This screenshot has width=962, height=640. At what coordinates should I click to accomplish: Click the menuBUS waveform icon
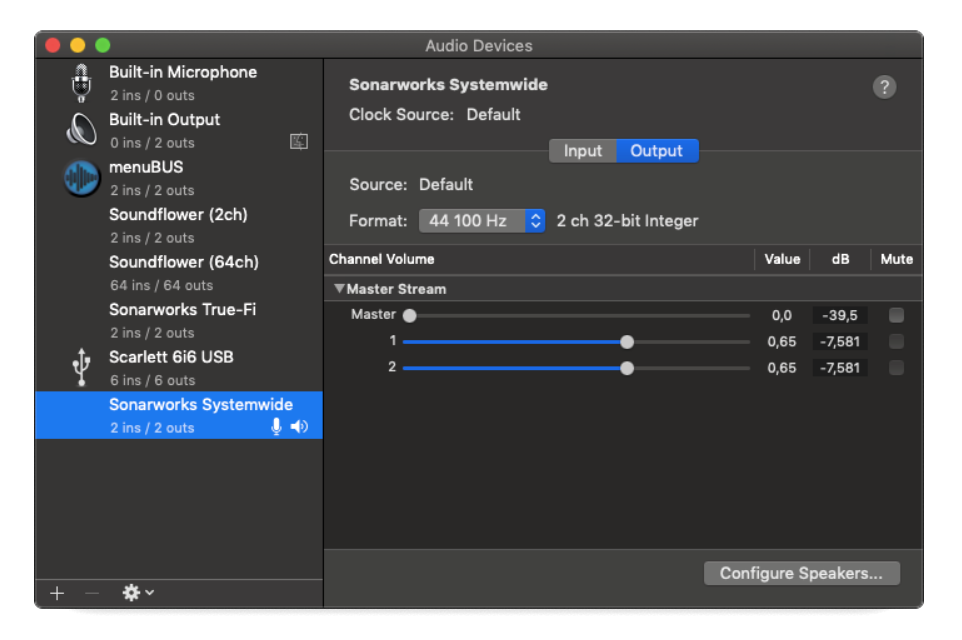point(81,179)
